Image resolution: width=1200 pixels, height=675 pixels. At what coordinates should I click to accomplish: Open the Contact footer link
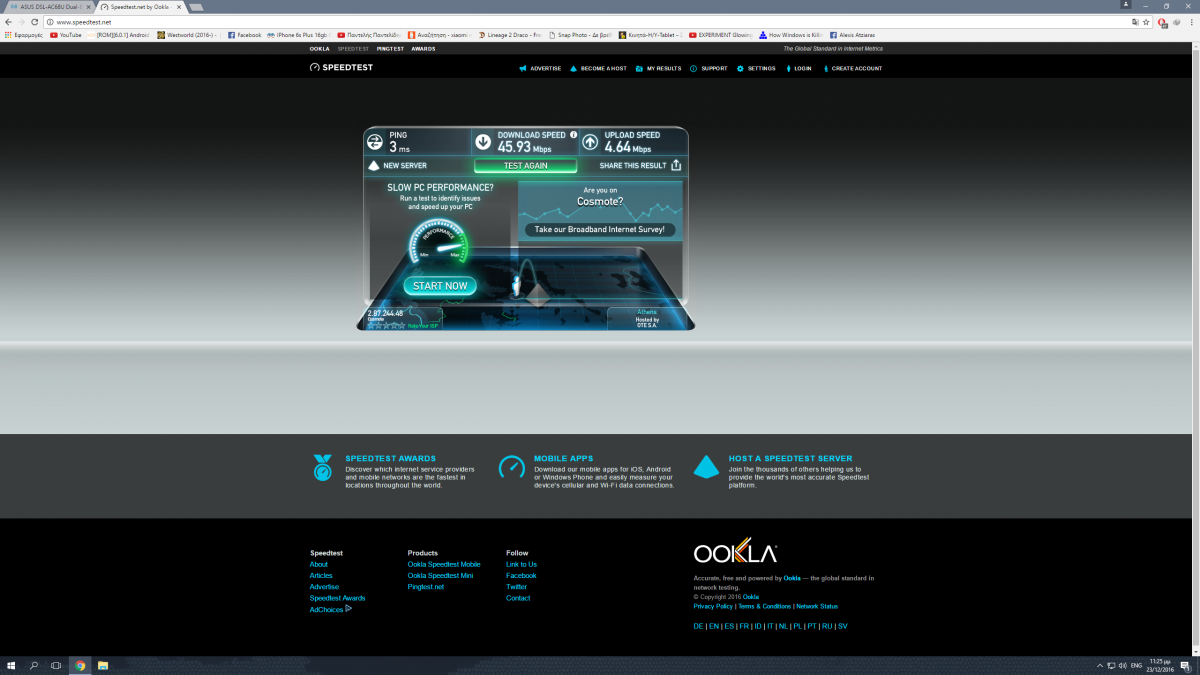click(x=518, y=598)
